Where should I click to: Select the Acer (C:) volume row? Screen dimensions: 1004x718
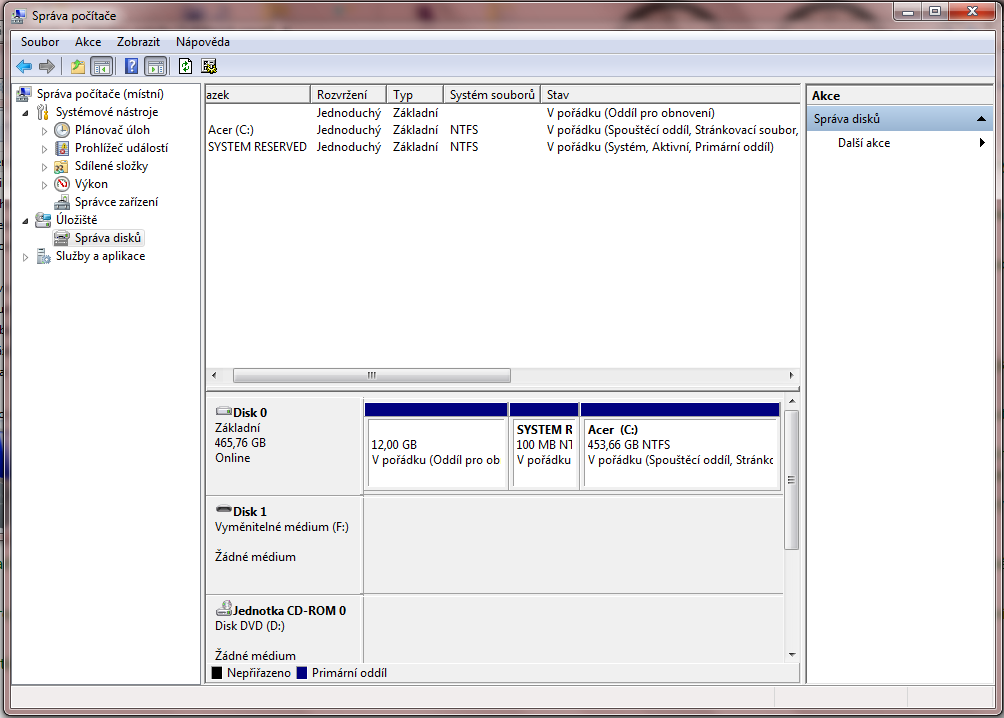coord(503,130)
